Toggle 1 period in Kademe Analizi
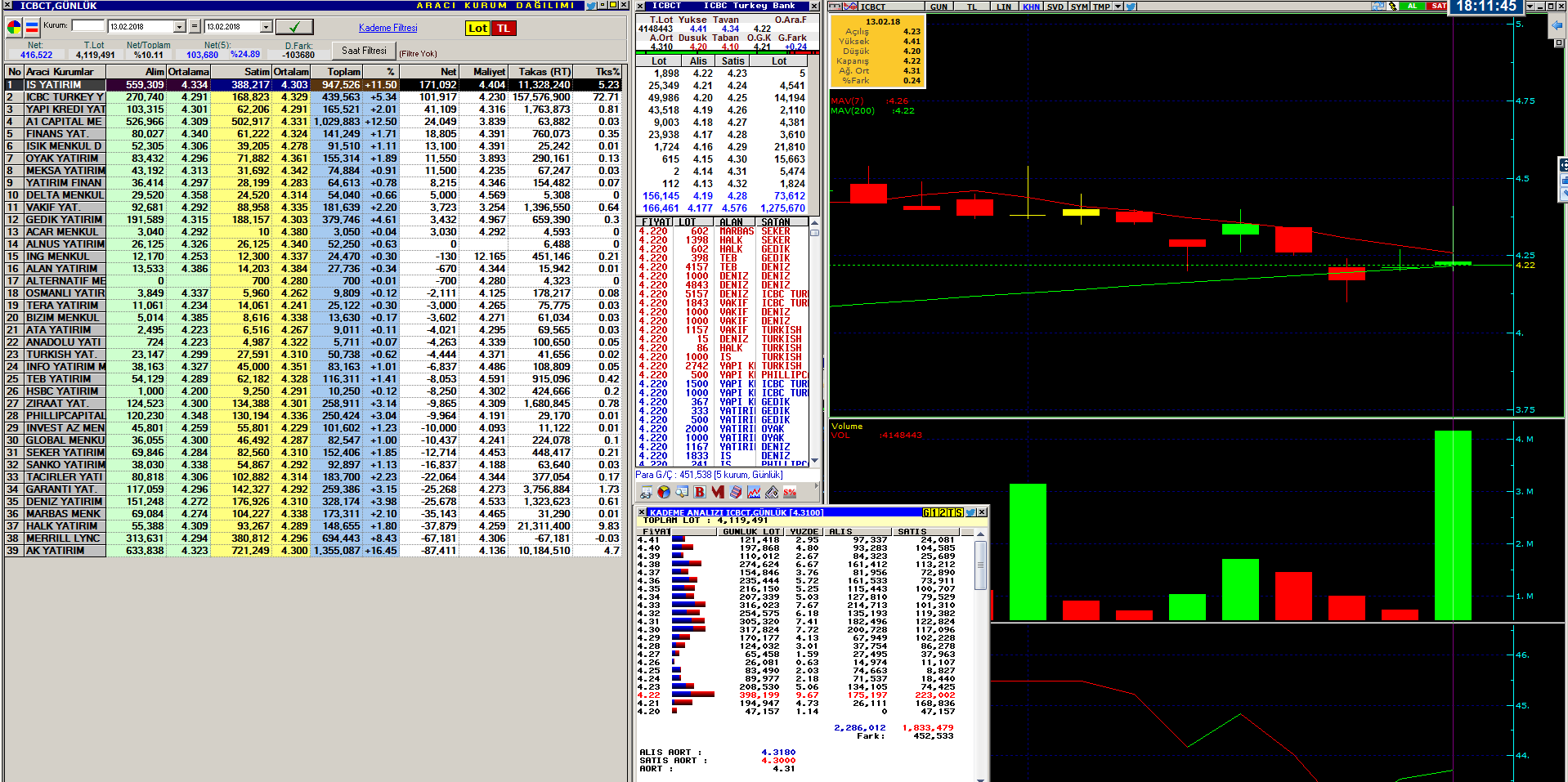Screen dimensions: 1568x782 934,512
